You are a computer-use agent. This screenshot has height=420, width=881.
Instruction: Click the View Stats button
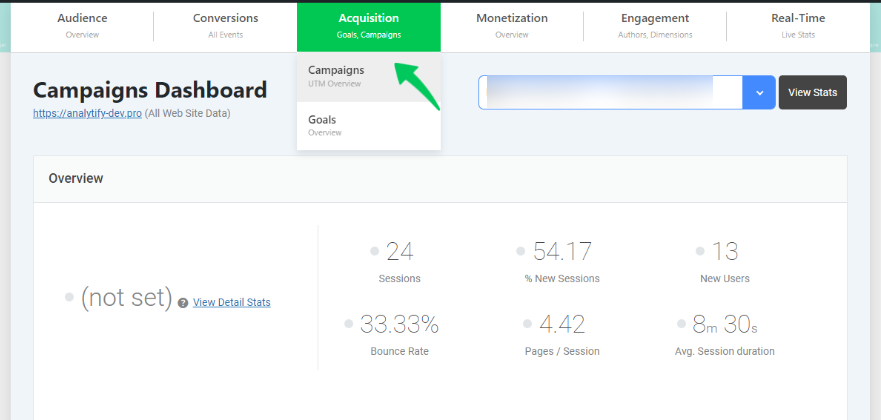click(x=812, y=93)
